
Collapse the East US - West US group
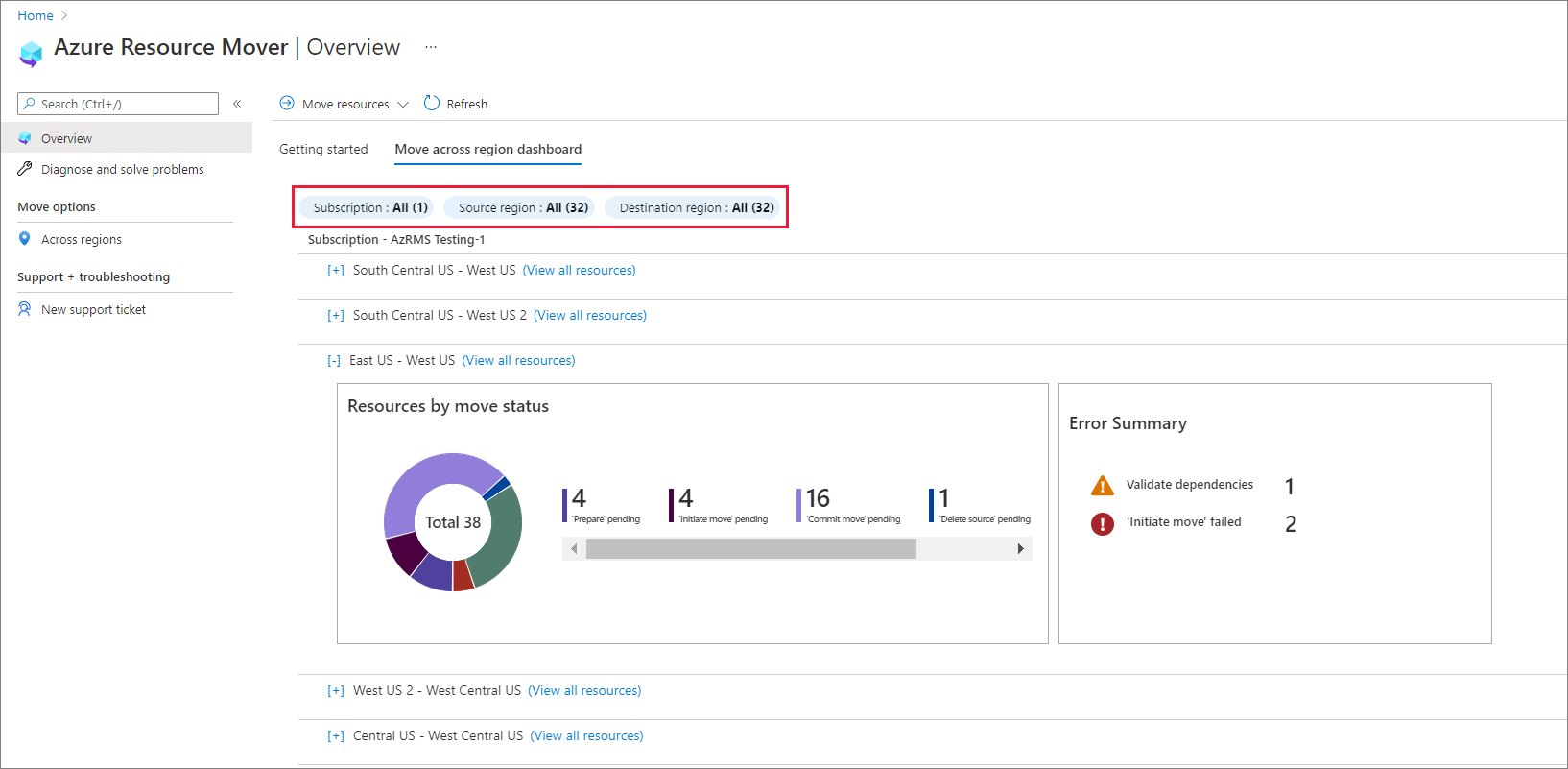coord(334,361)
